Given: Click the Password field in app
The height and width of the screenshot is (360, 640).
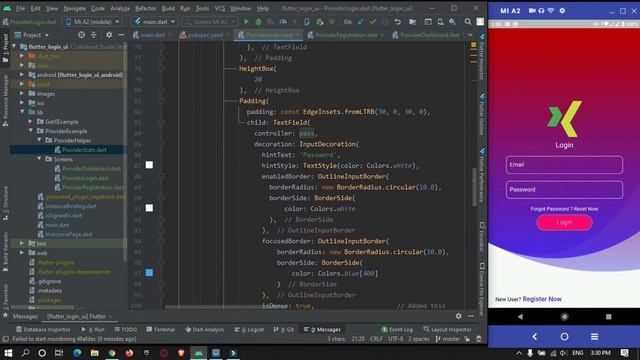Looking at the screenshot, I should [564, 190].
